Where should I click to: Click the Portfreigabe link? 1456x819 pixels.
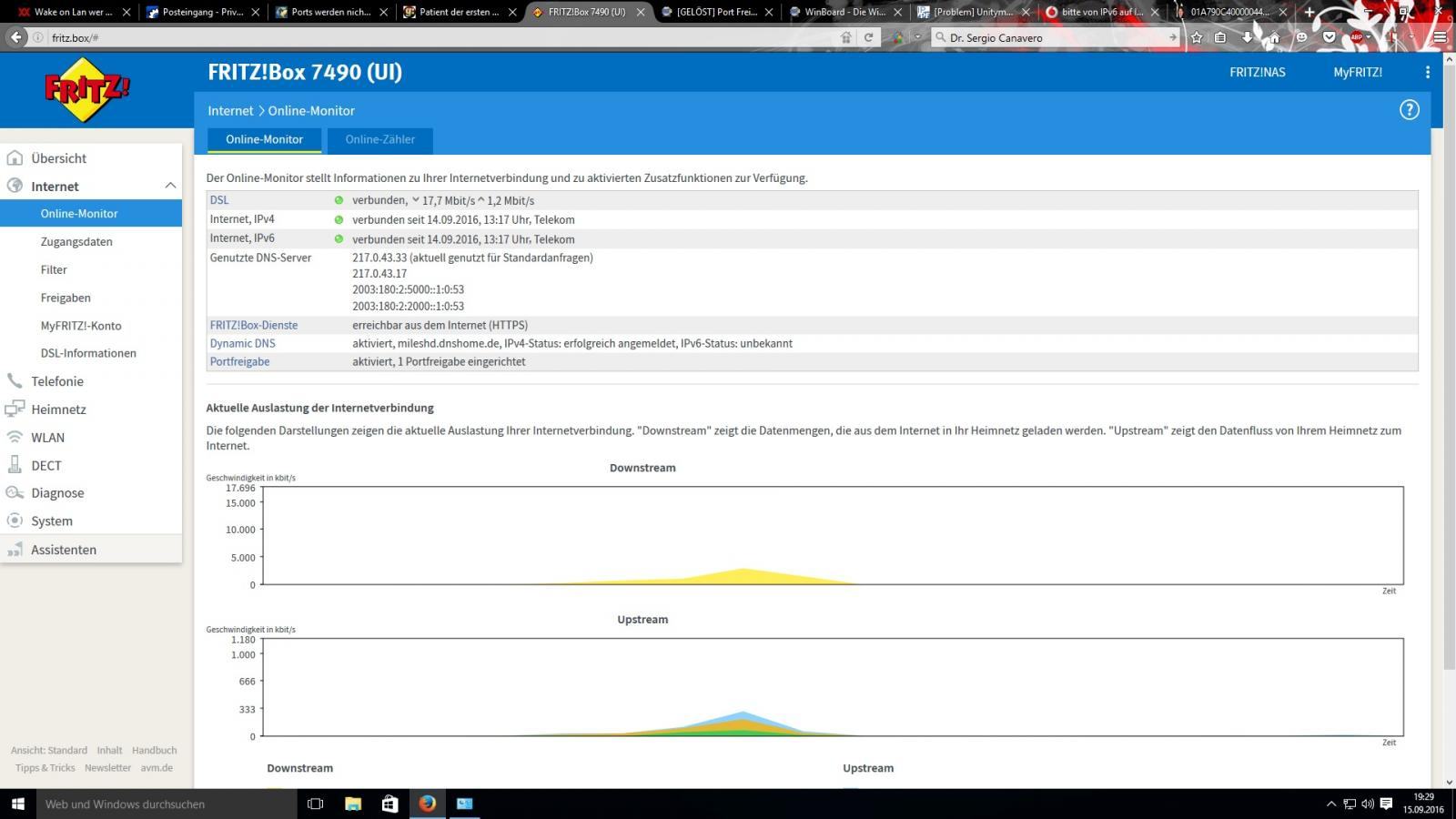pyautogui.click(x=240, y=361)
